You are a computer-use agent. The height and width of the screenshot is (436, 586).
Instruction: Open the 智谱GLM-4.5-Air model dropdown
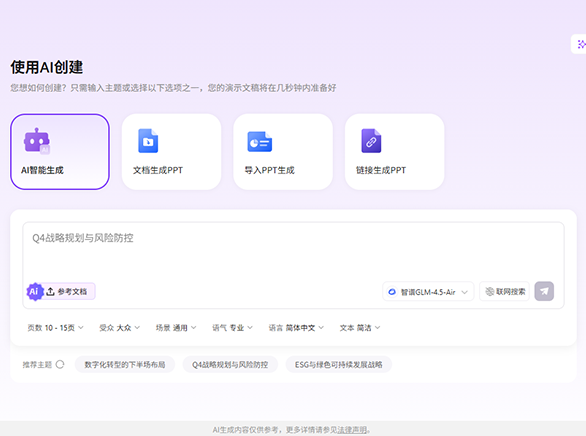click(x=428, y=292)
